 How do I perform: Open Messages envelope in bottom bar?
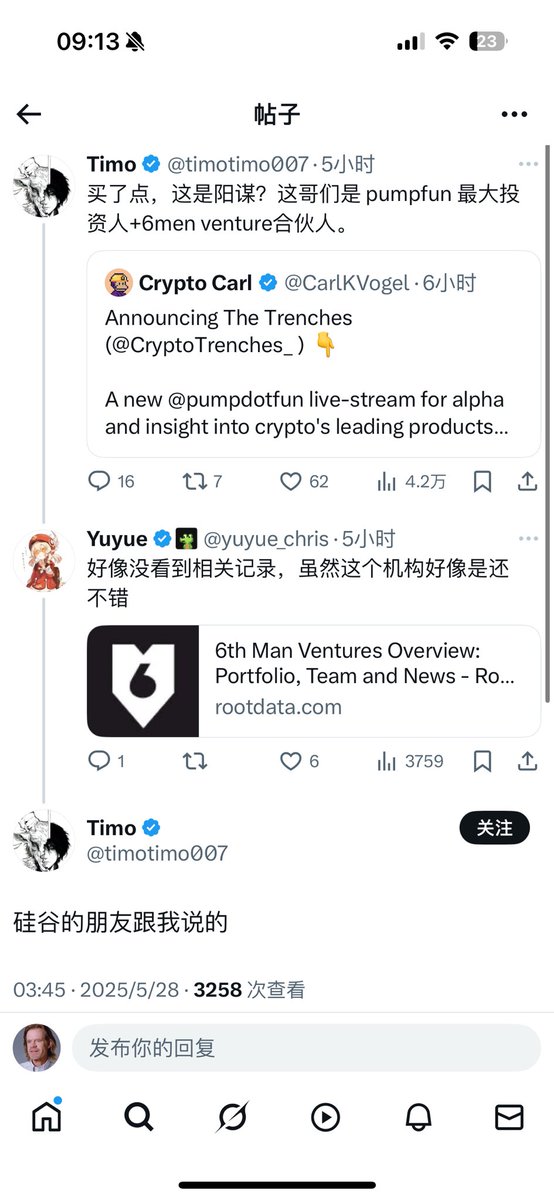coord(509,1116)
